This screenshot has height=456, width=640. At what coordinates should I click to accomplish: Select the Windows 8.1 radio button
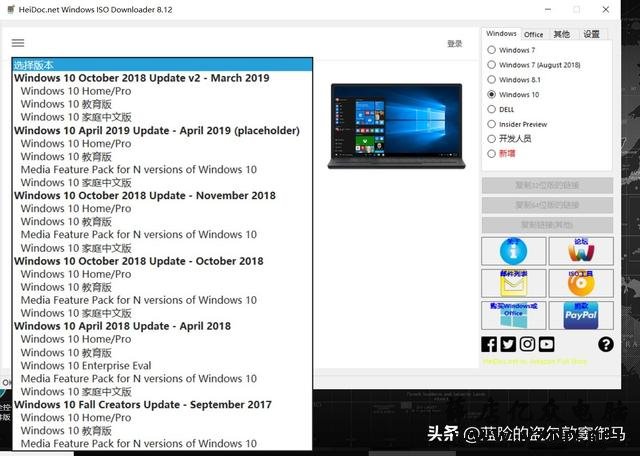[x=491, y=79]
